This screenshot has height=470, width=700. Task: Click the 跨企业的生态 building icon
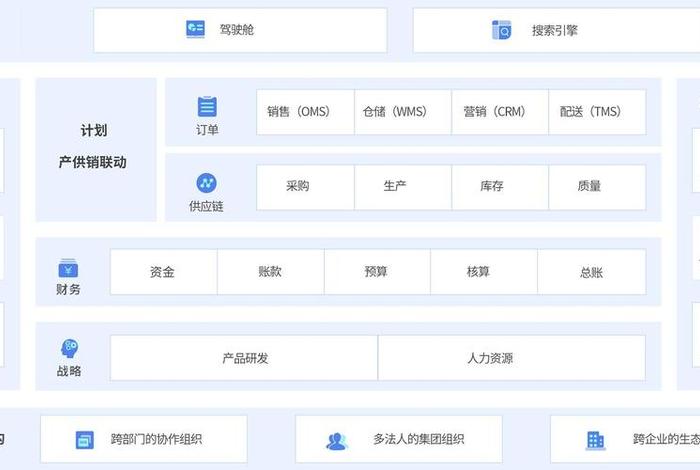point(595,440)
